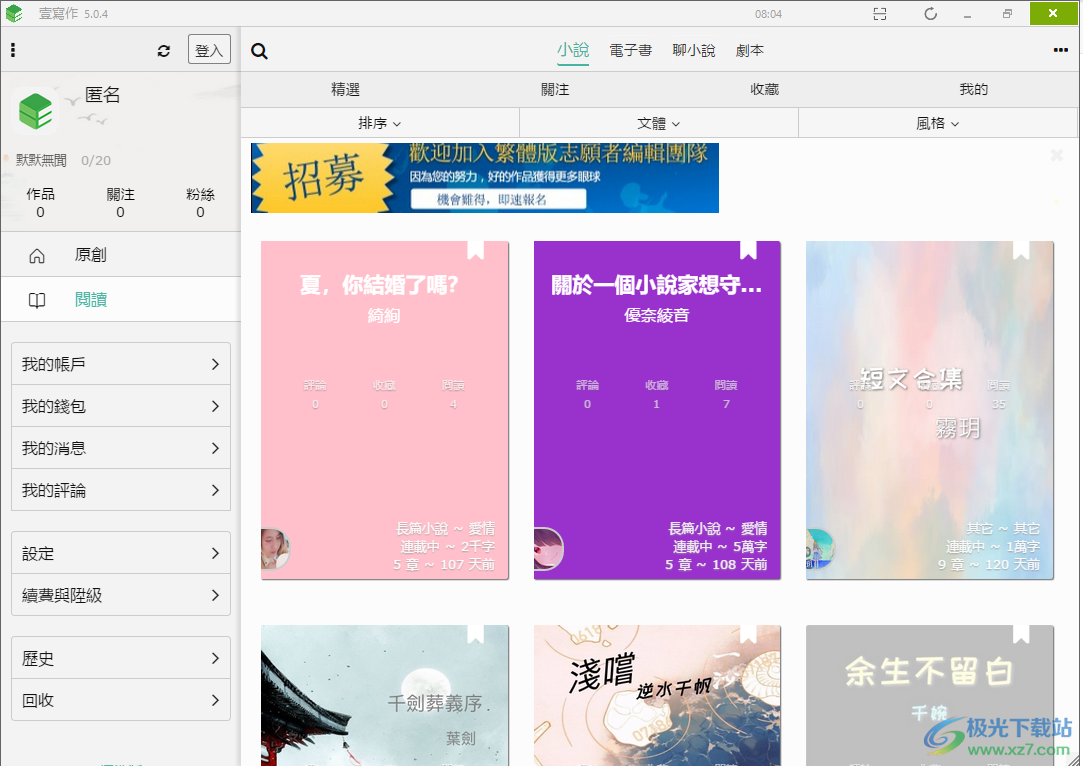Open the horizontal three-dot more menu
Screen dimensions: 1083x766
pos(1061,50)
